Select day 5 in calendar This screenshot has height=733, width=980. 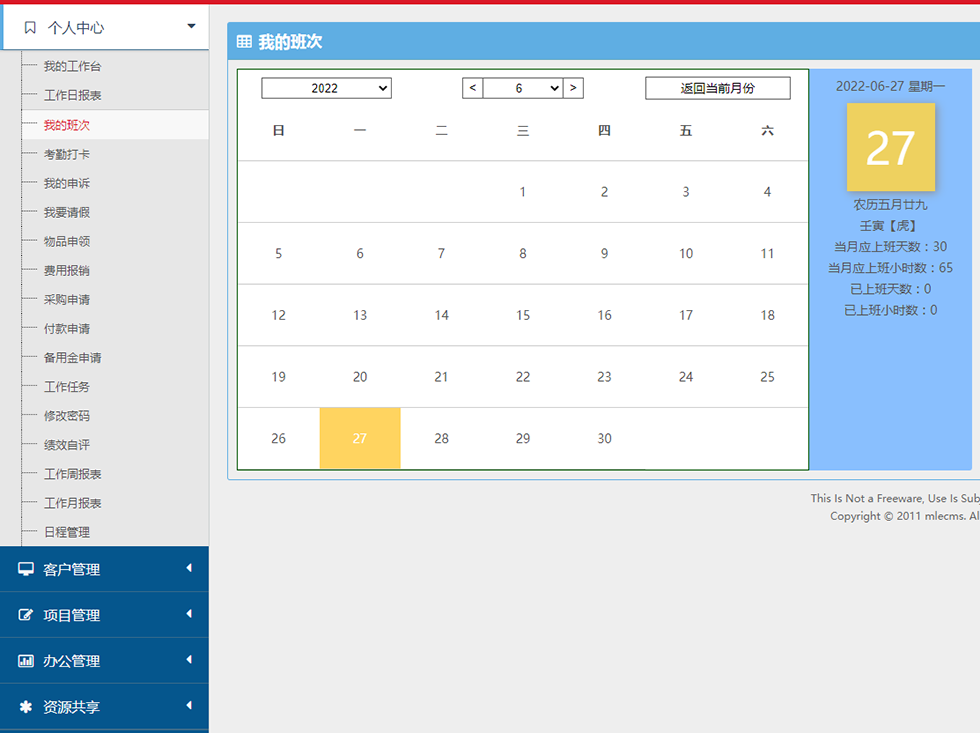point(279,254)
